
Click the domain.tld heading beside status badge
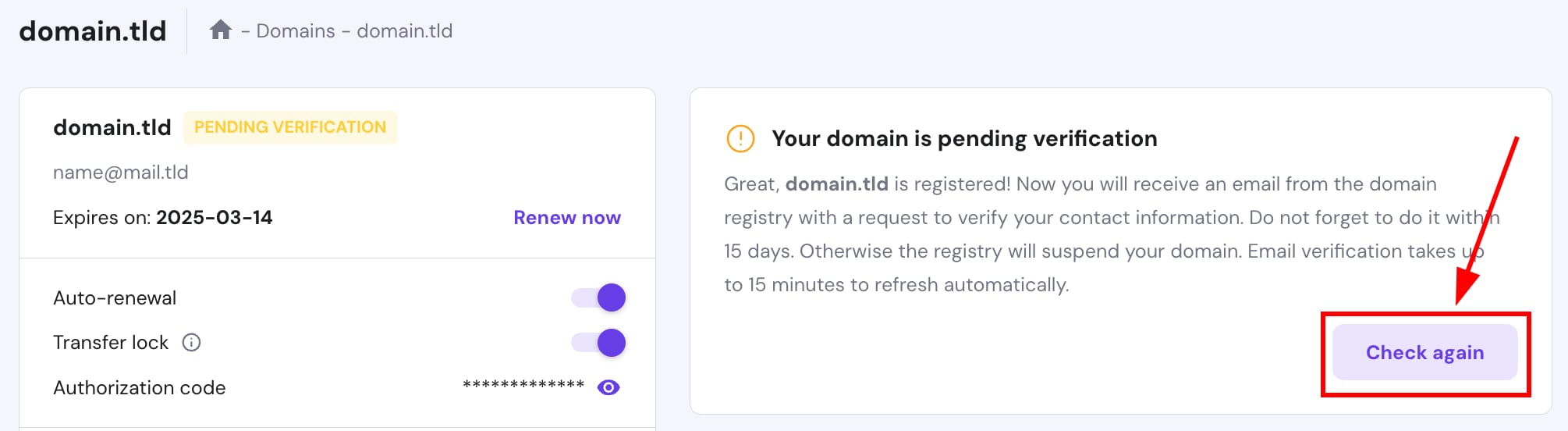tap(112, 127)
